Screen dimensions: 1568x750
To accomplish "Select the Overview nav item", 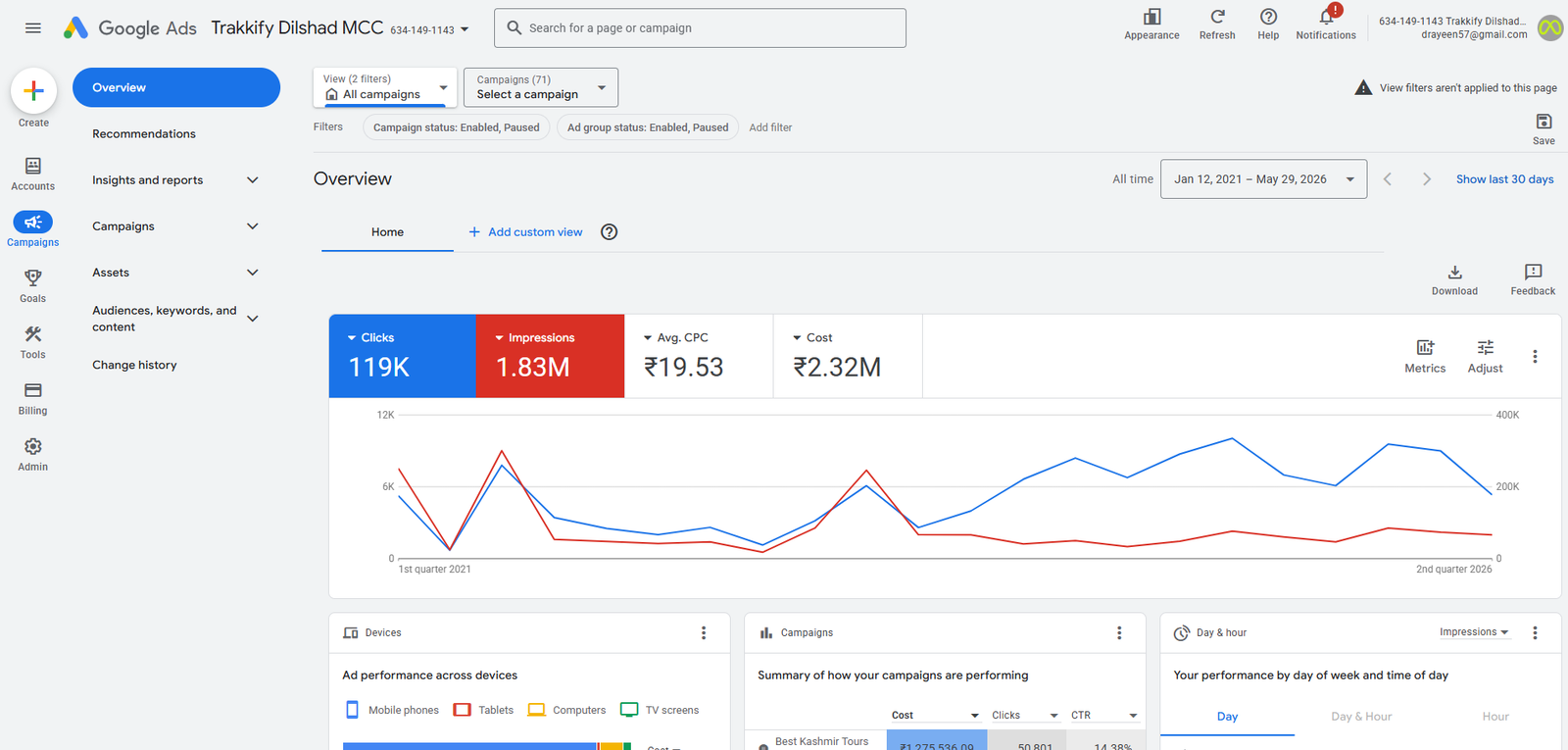I will click(176, 87).
